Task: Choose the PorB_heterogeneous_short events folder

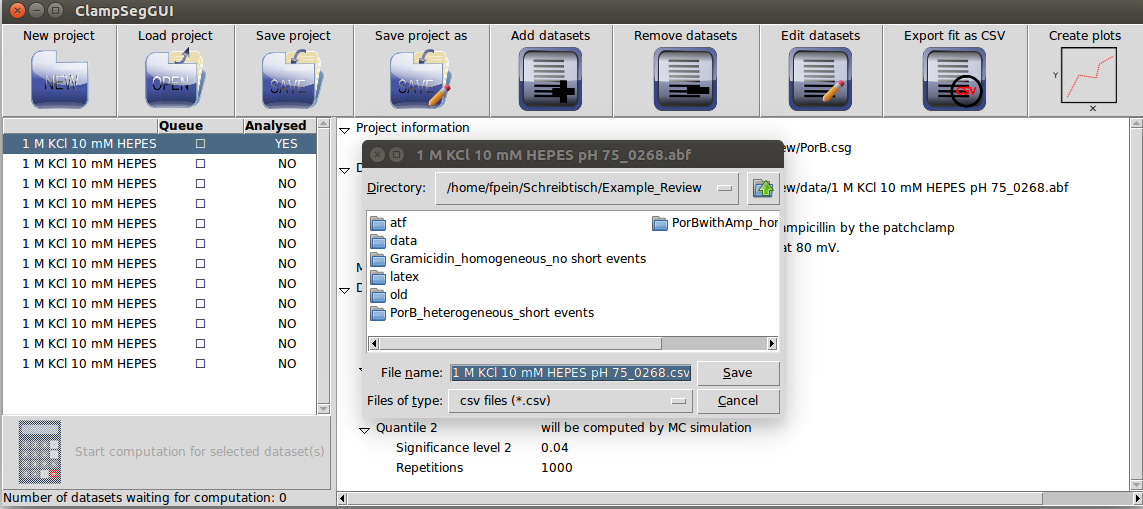Action: pos(482,313)
